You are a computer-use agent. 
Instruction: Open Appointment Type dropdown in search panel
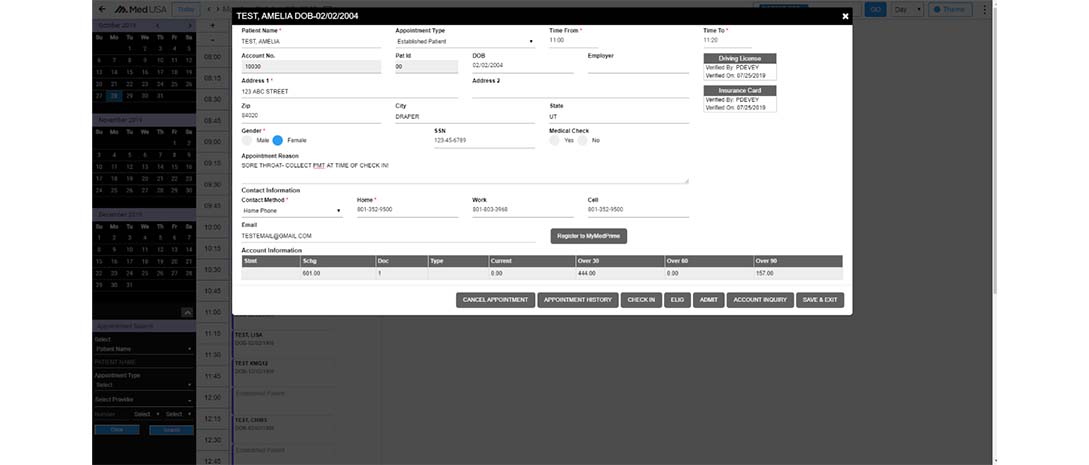(144, 384)
